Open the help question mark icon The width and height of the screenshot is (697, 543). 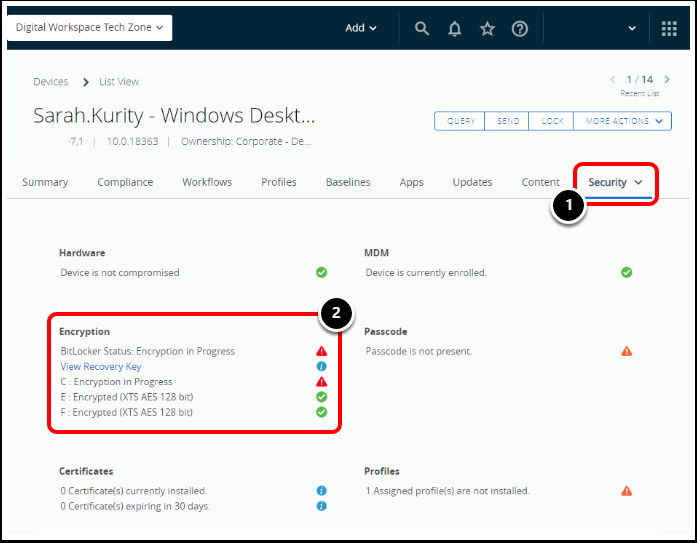520,29
